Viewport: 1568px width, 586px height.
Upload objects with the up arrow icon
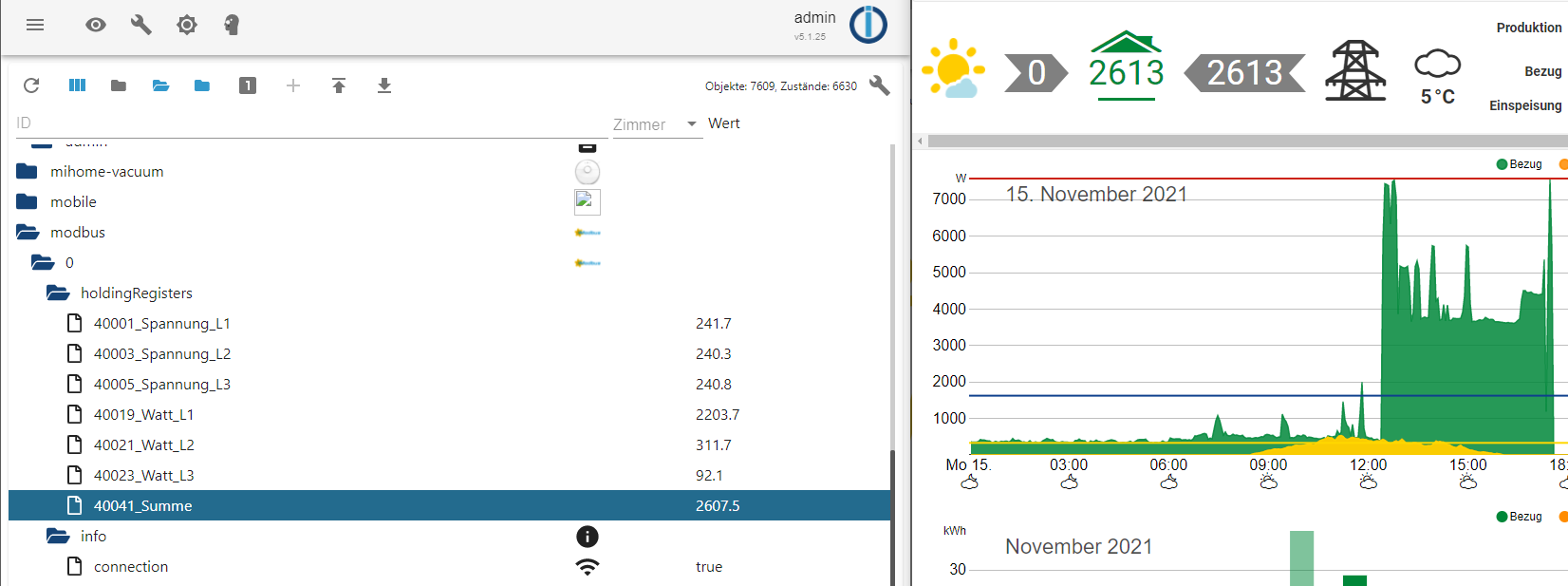tap(339, 85)
